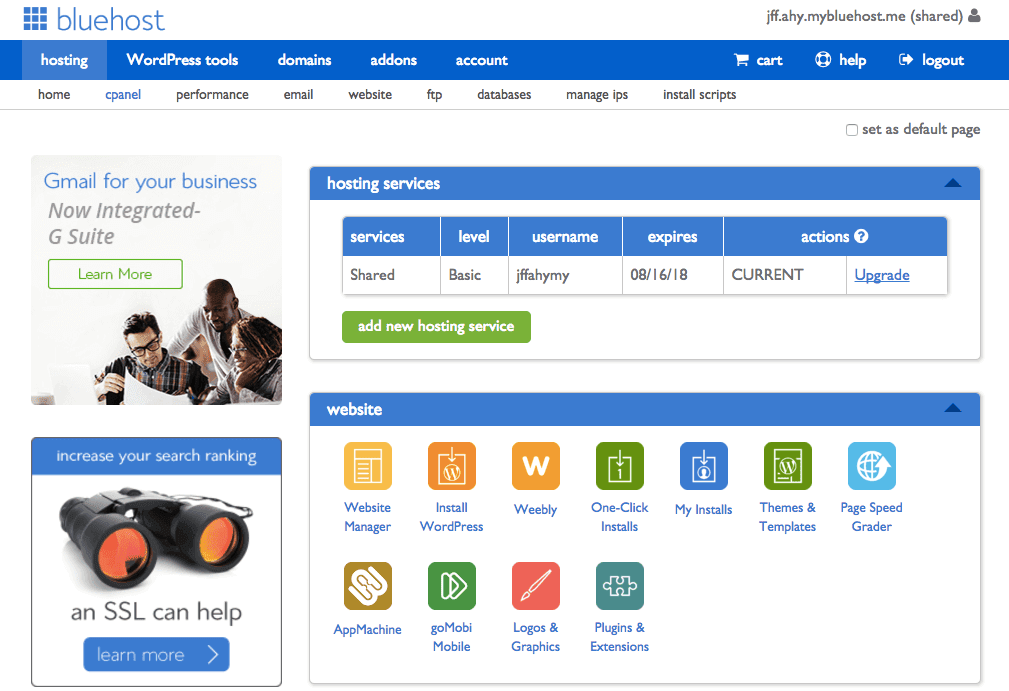The image size is (1009, 691).
Task: Click the Gmail for your business heading
Action: point(150,181)
